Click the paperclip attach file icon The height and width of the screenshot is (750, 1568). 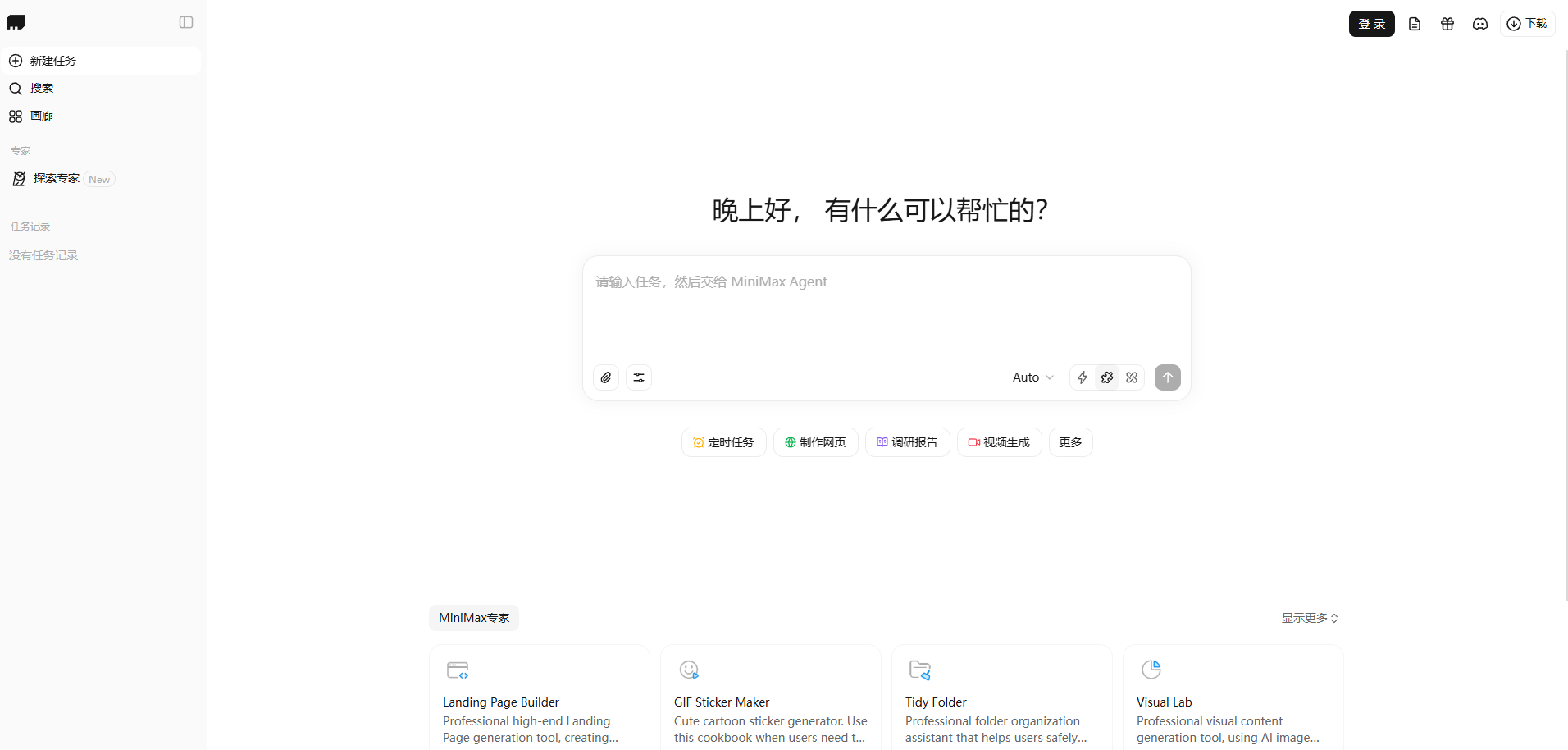(606, 377)
